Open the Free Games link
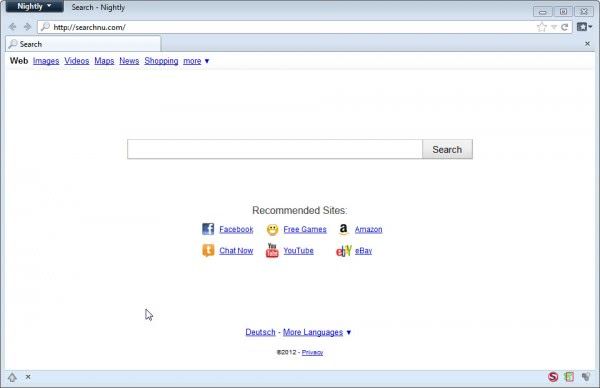The image size is (600, 388). [x=305, y=229]
